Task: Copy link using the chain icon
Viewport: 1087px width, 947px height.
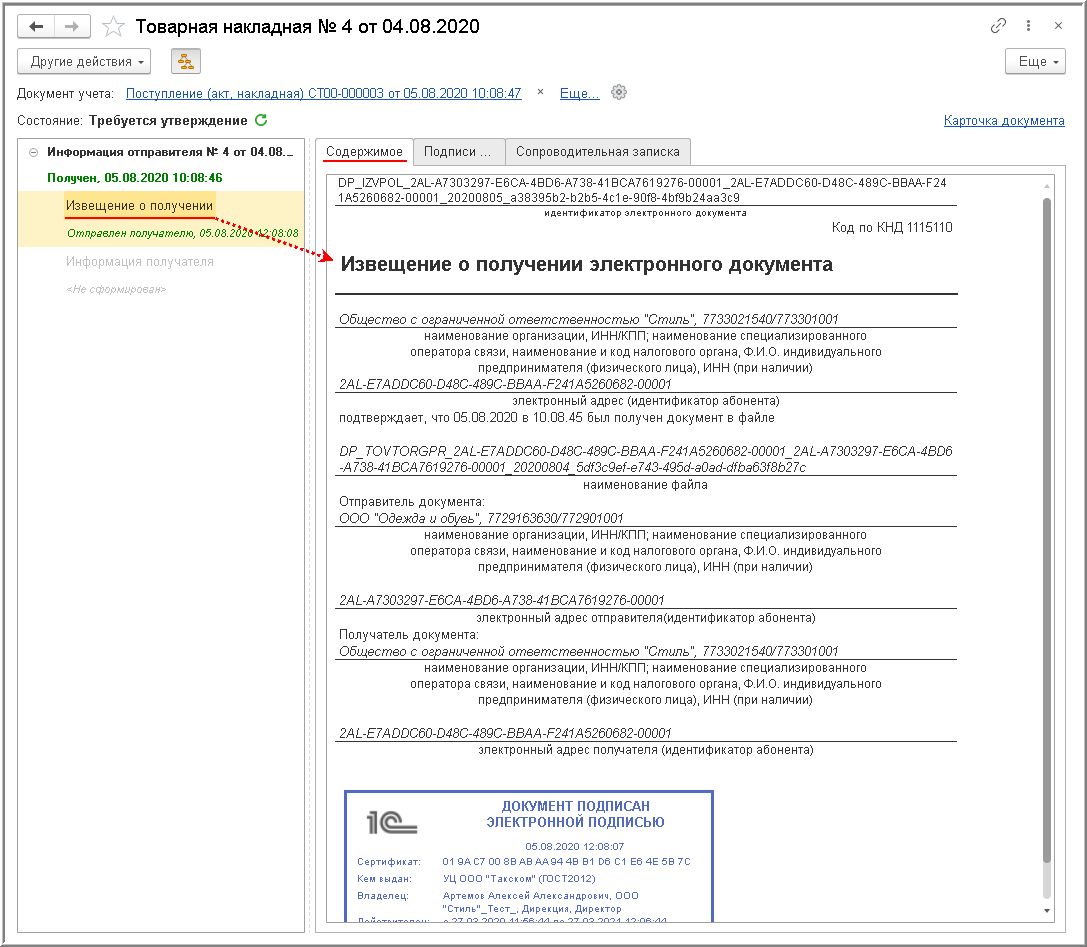Action: point(998,26)
